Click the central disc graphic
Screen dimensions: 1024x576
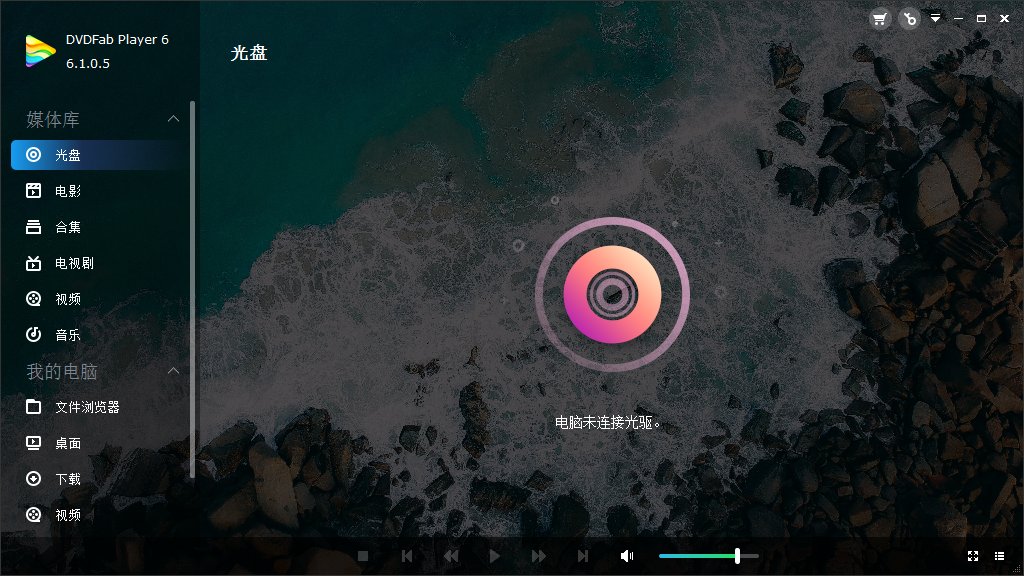[x=612, y=293]
